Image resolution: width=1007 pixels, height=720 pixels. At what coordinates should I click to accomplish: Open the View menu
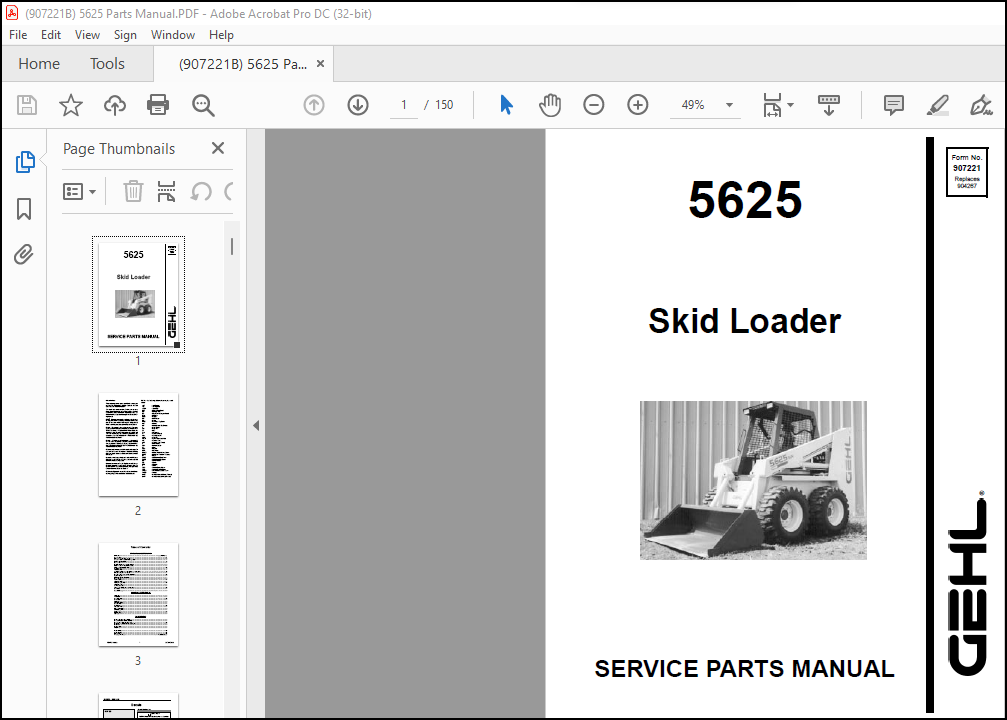[x=87, y=35]
